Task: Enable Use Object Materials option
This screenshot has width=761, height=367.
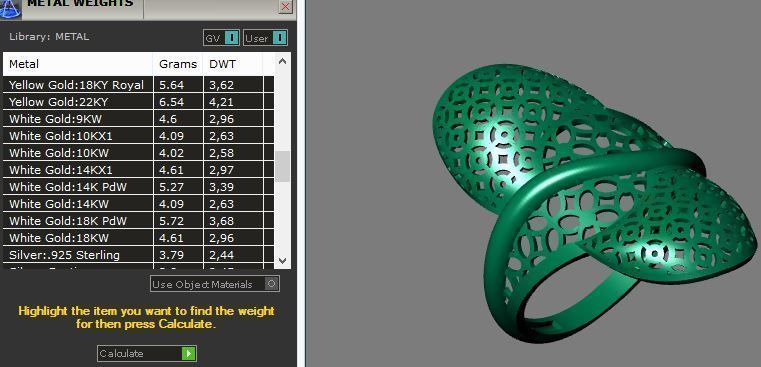Action: pyautogui.click(x=215, y=284)
